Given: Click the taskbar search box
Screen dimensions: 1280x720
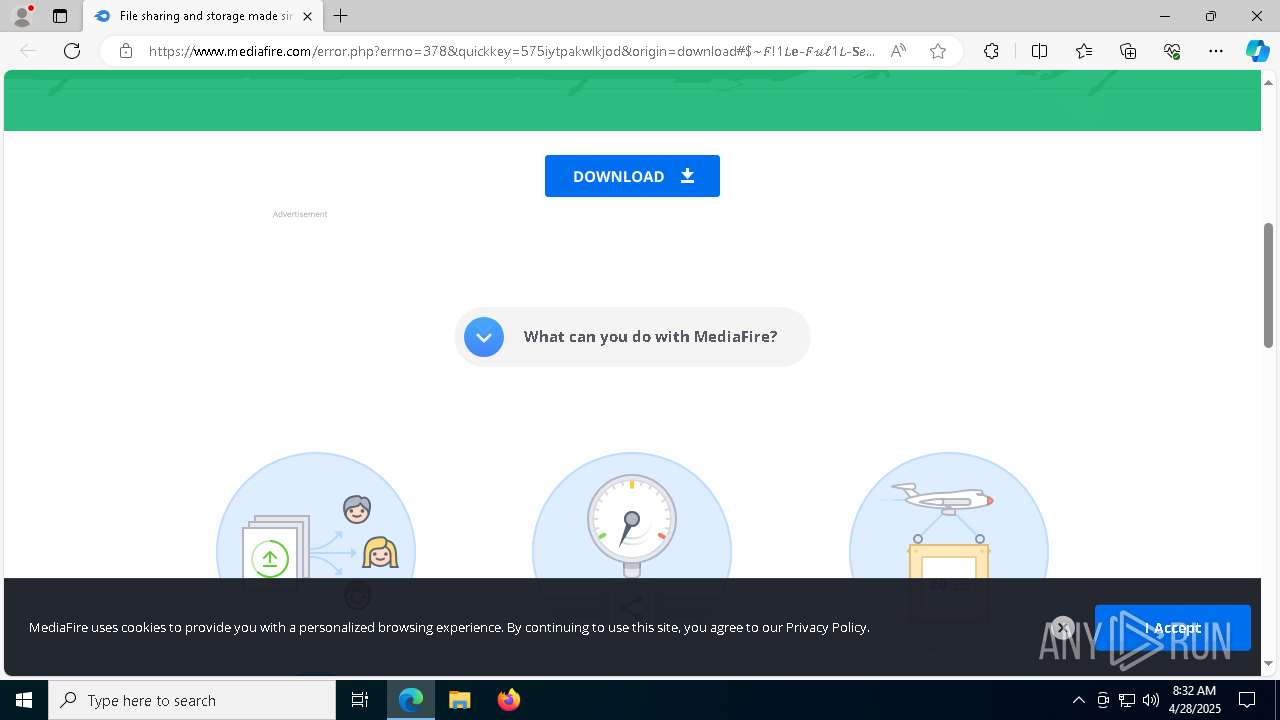Looking at the screenshot, I should click(192, 700).
